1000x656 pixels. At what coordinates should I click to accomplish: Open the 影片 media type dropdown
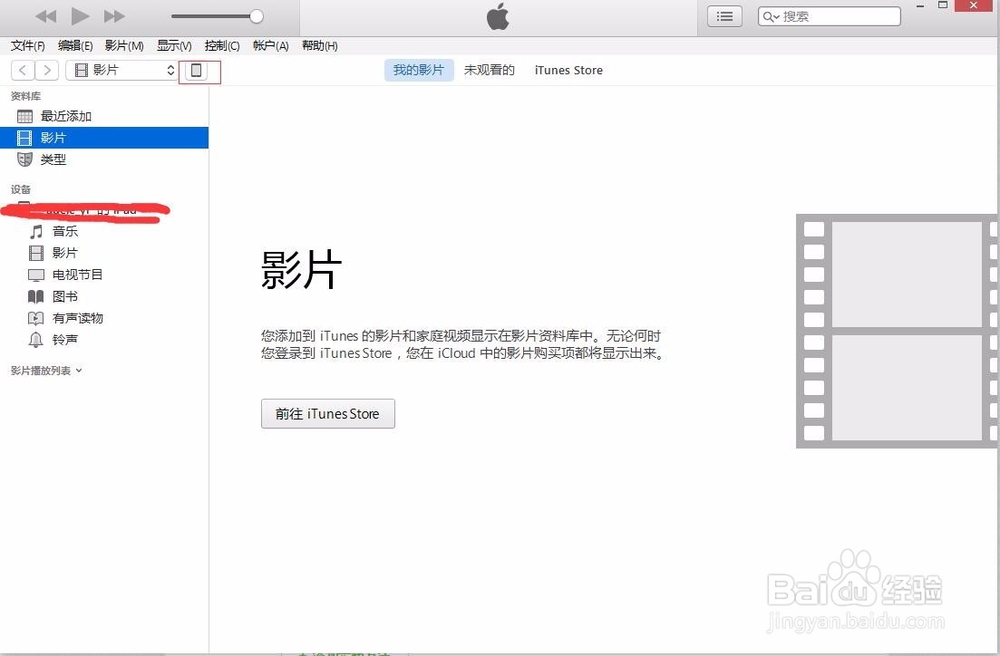[x=122, y=70]
